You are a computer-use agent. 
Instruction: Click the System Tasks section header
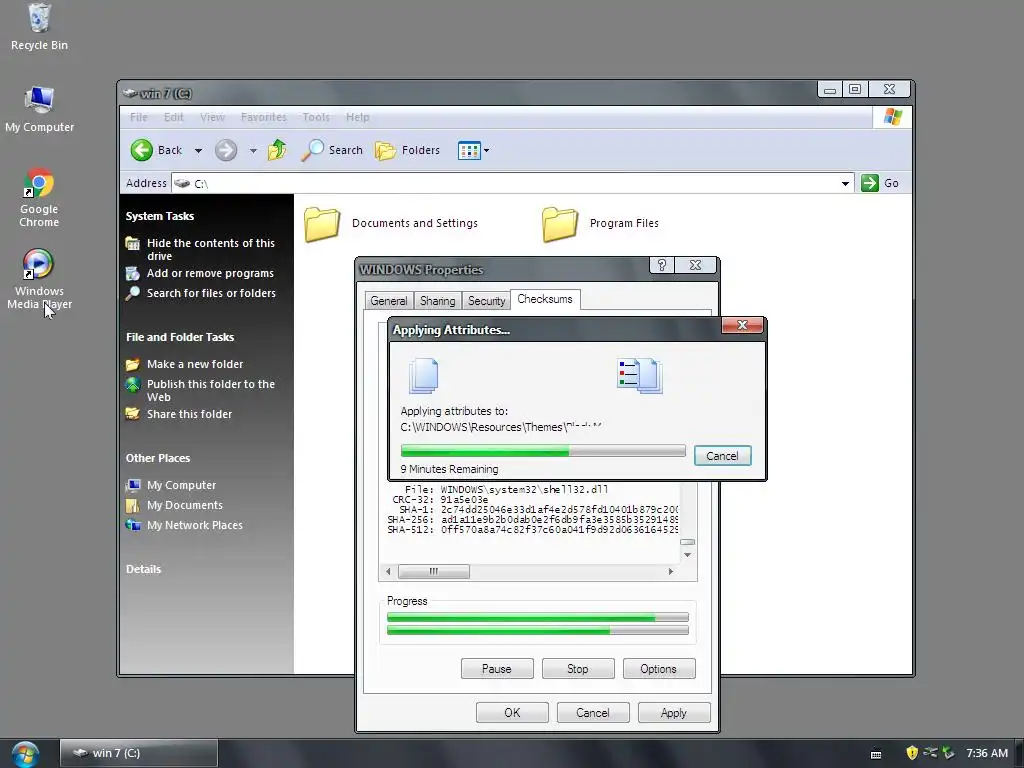click(x=159, y=216)
